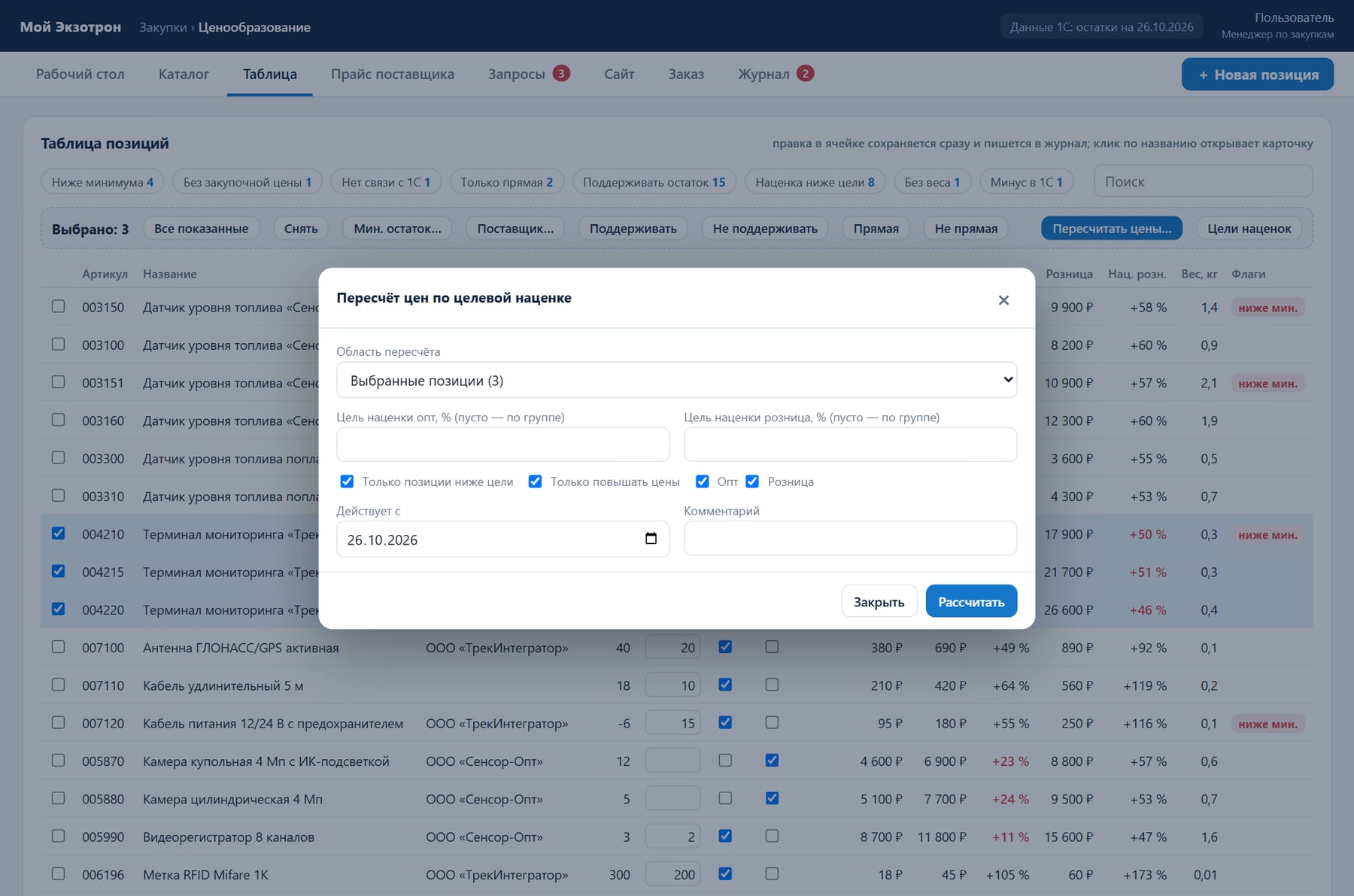Open product Метка RFID Mifare 1K
This screenshot has height=896, width=1354.
[205, 874]
